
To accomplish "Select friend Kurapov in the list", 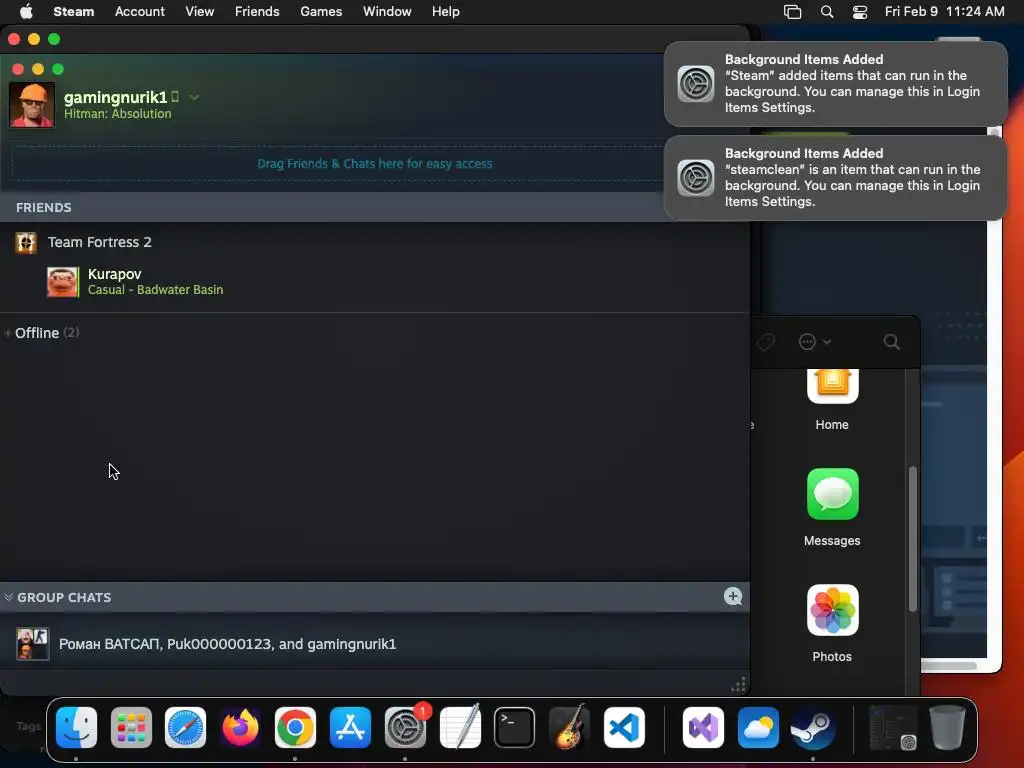I will (375, 281).
